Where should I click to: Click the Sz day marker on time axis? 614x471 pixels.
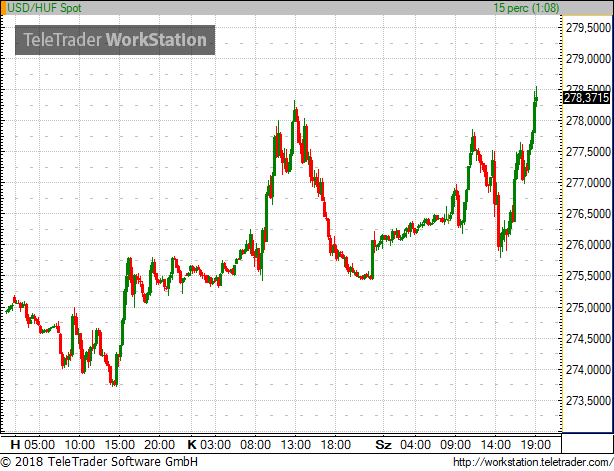(x=383, y=445)
